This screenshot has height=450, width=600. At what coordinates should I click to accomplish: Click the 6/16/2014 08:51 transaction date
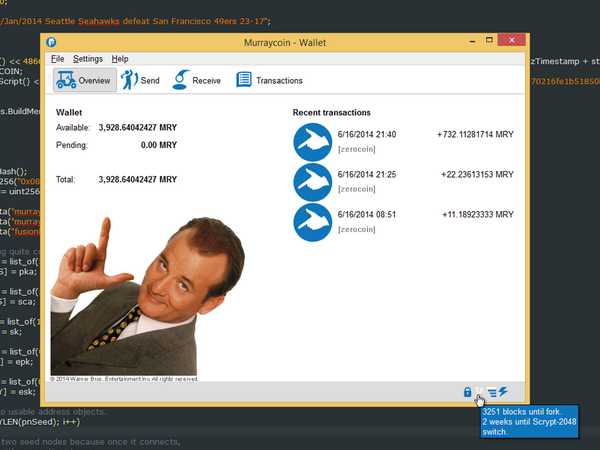(367, 215)
